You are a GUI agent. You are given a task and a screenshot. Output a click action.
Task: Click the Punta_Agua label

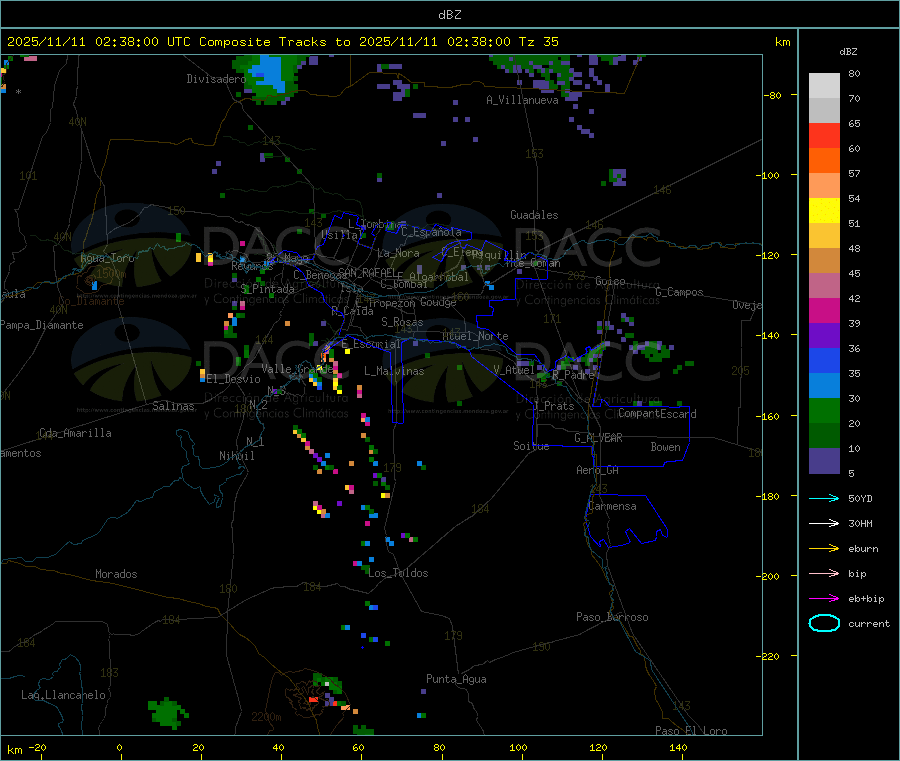(x=456, y=679)
